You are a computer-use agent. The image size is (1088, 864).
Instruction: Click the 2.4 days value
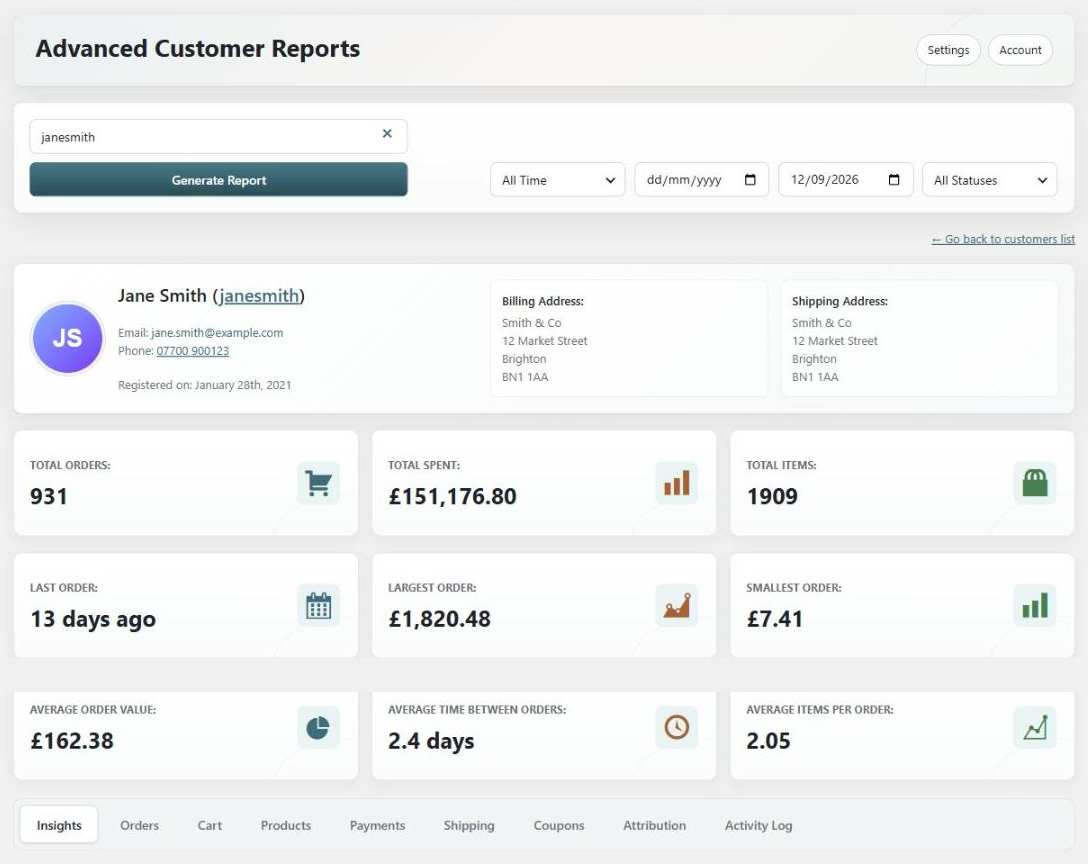tap(431, 741)
